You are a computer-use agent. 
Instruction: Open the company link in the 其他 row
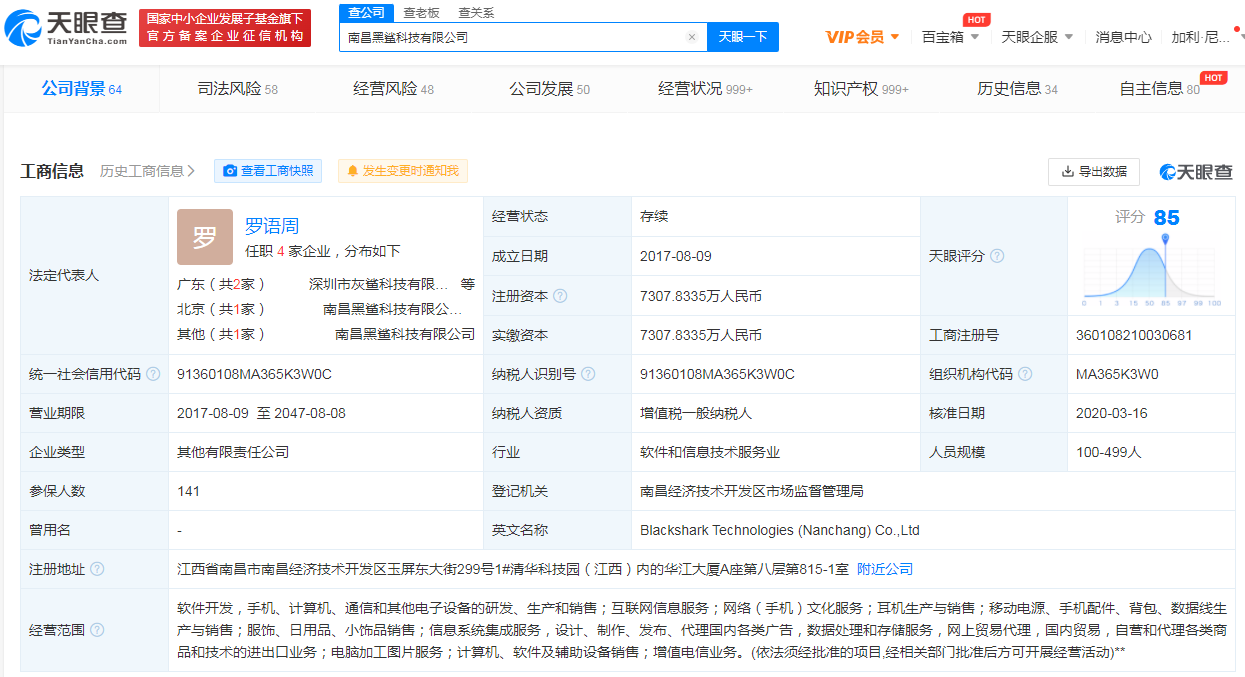click(405, 334)
